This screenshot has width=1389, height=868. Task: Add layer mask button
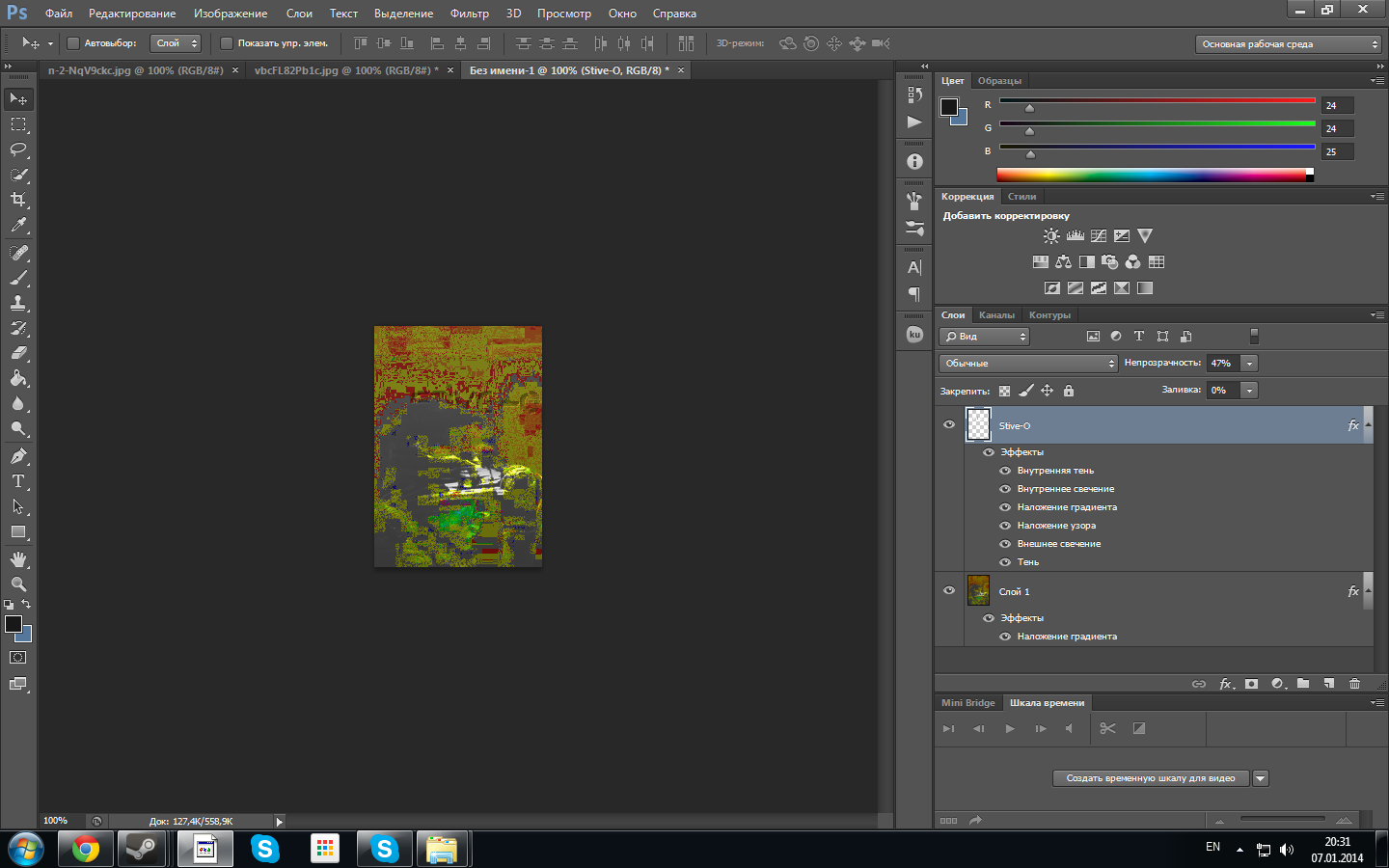1251,684
